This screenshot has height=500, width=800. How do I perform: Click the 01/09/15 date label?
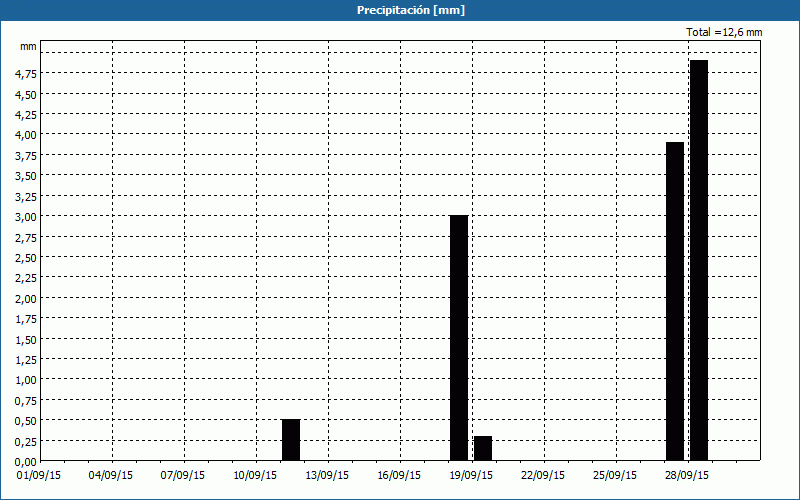(39, 476)
